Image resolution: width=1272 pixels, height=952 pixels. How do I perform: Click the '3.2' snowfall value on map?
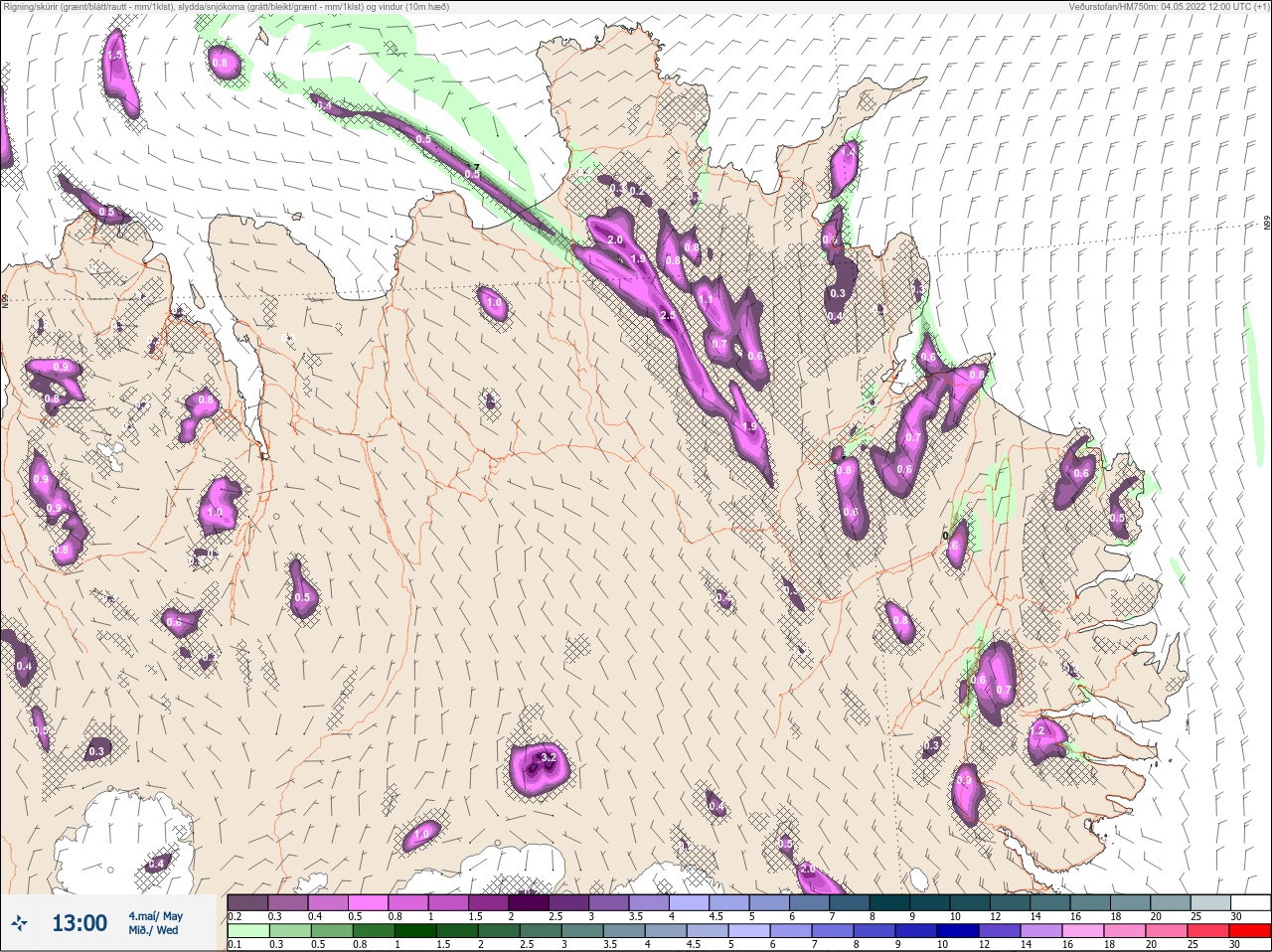coord(549,757)
